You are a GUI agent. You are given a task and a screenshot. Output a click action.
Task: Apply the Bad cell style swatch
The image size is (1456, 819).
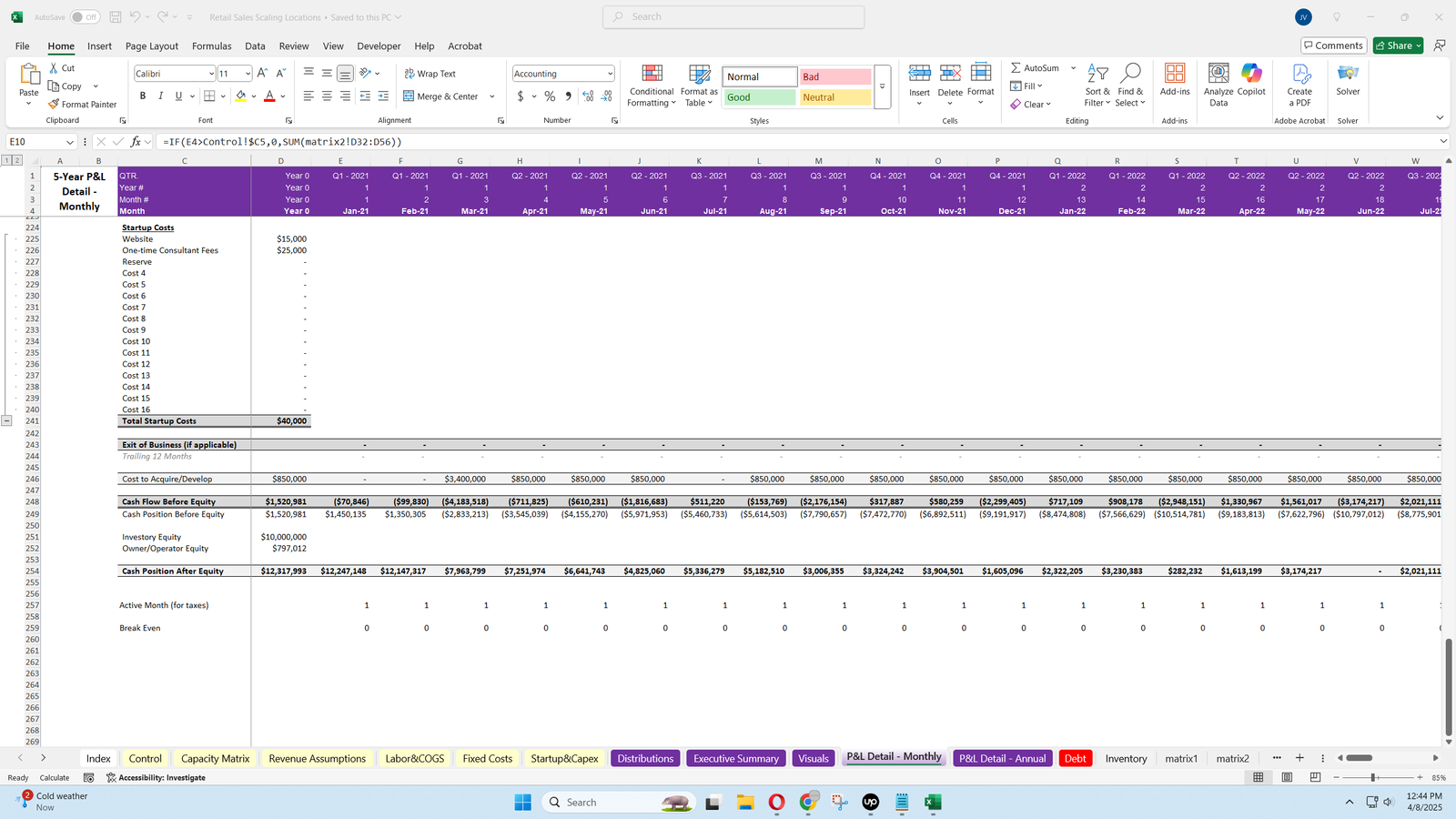834,77
